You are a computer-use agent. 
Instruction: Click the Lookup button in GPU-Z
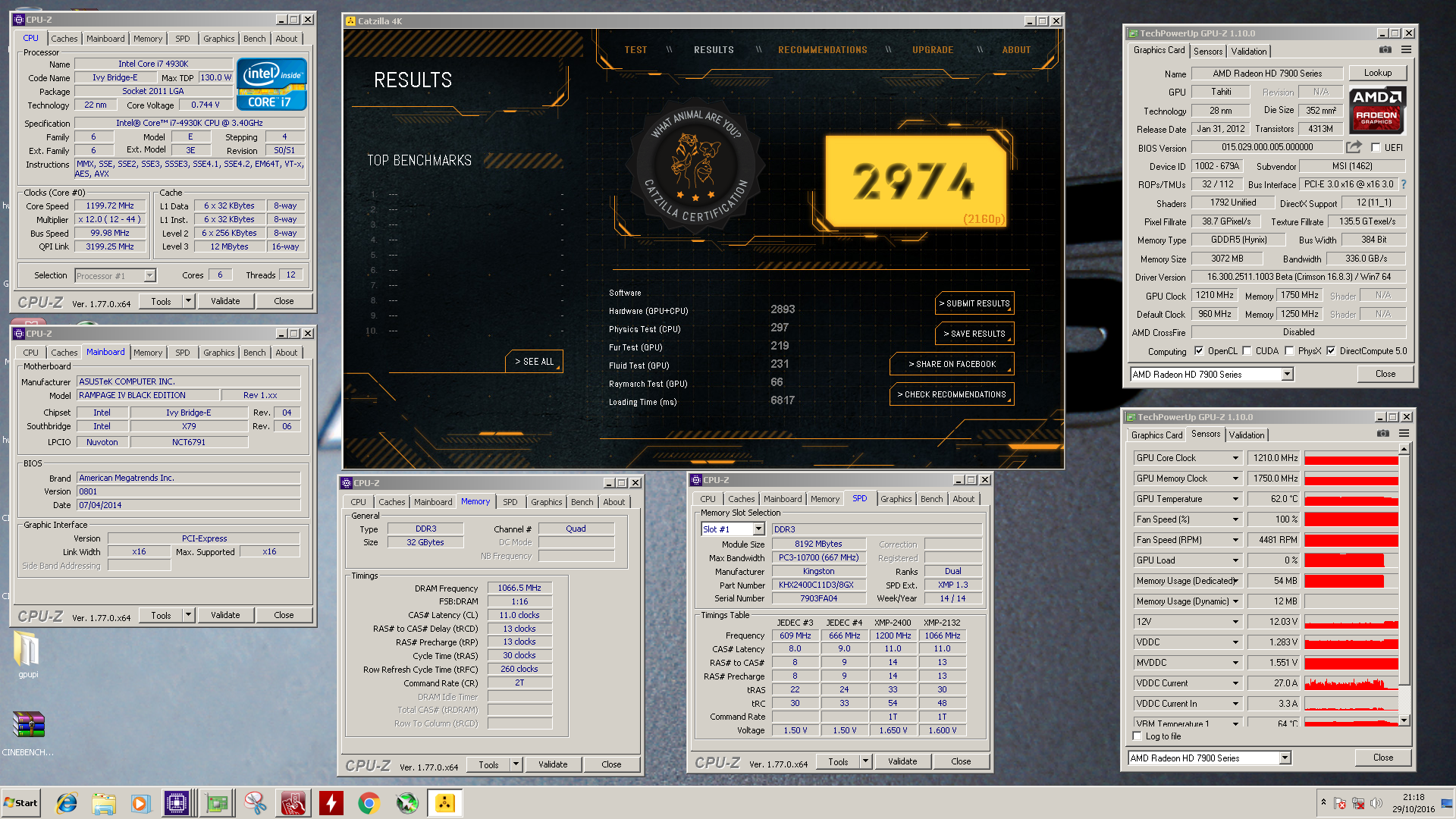1377,73
